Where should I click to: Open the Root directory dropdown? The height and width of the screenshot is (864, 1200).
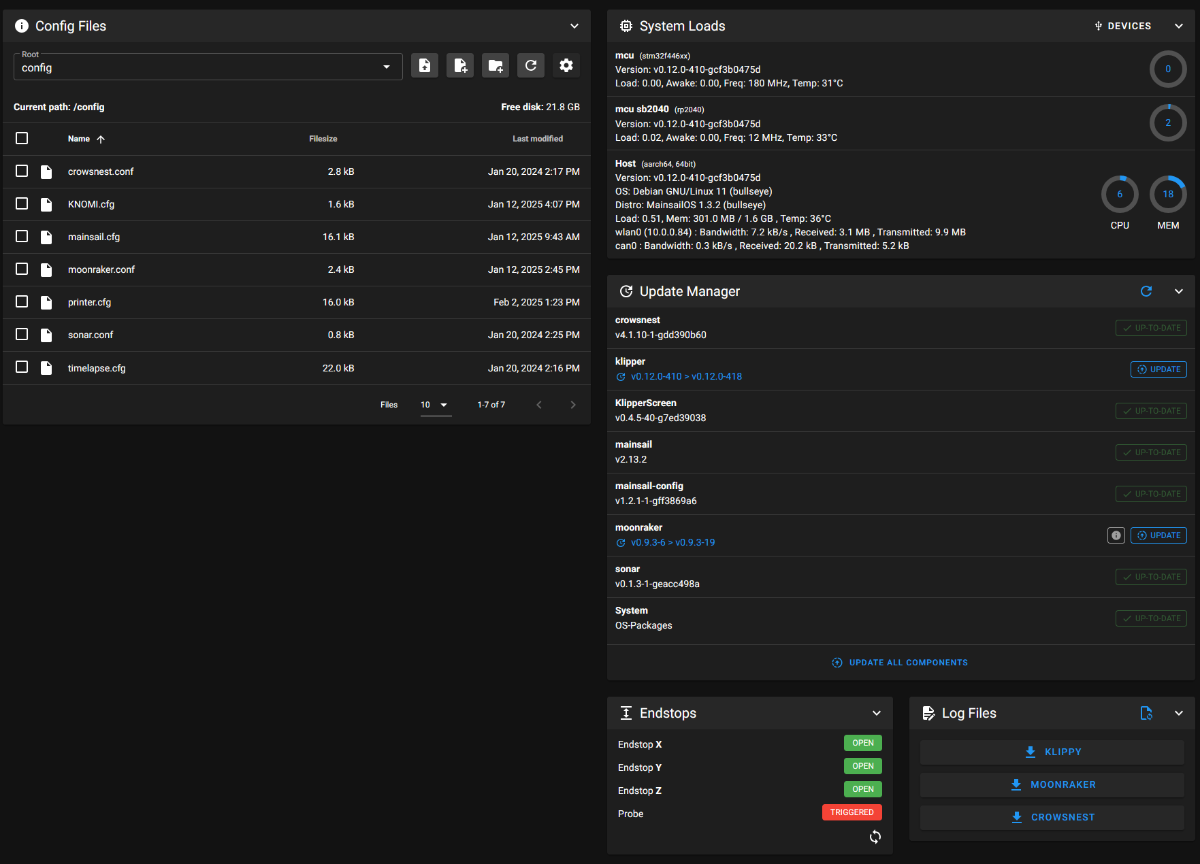coord(208,67)
